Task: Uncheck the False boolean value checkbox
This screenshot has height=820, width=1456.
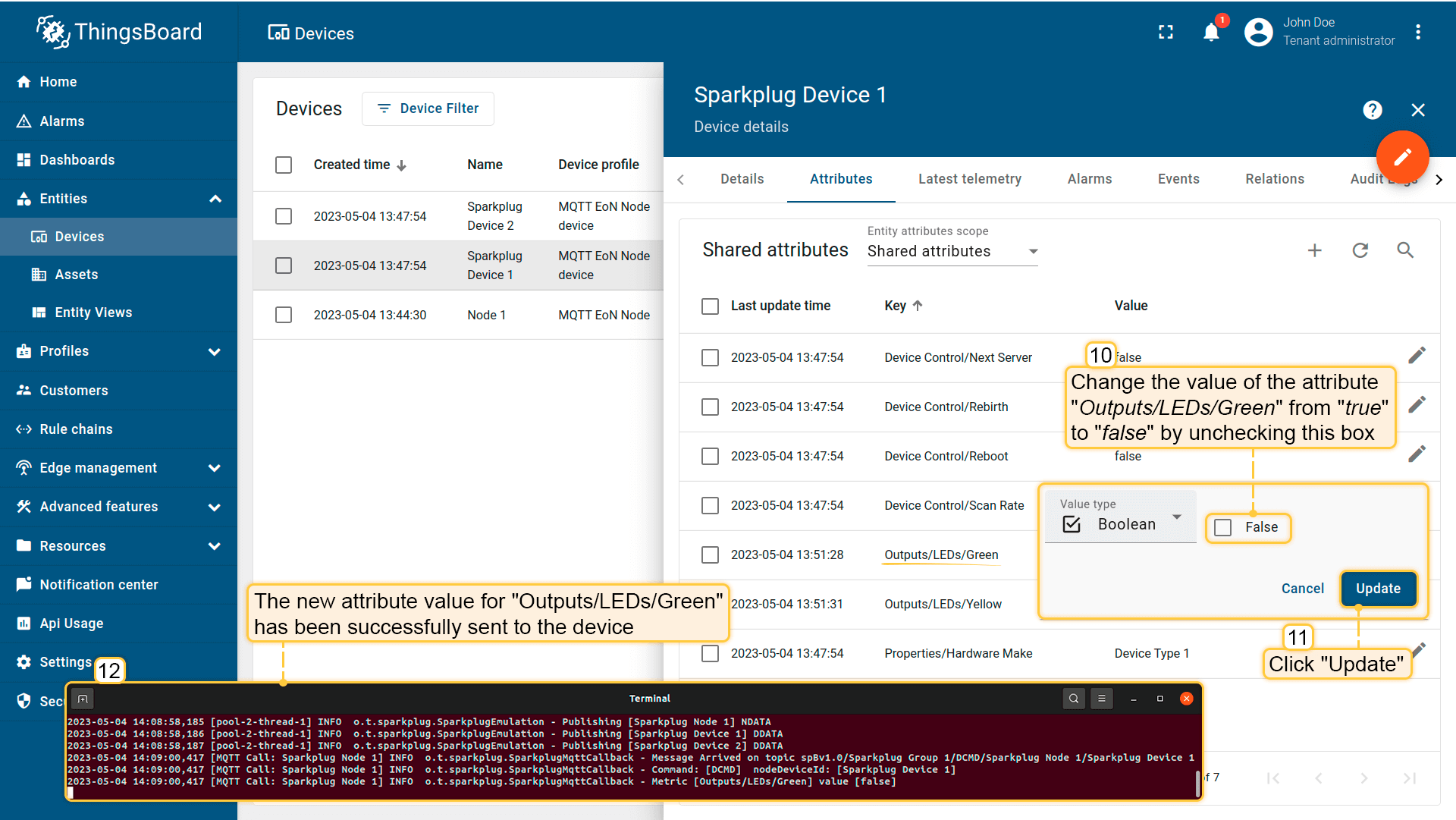Action: pyautogui.click(x=1223, y=527)
